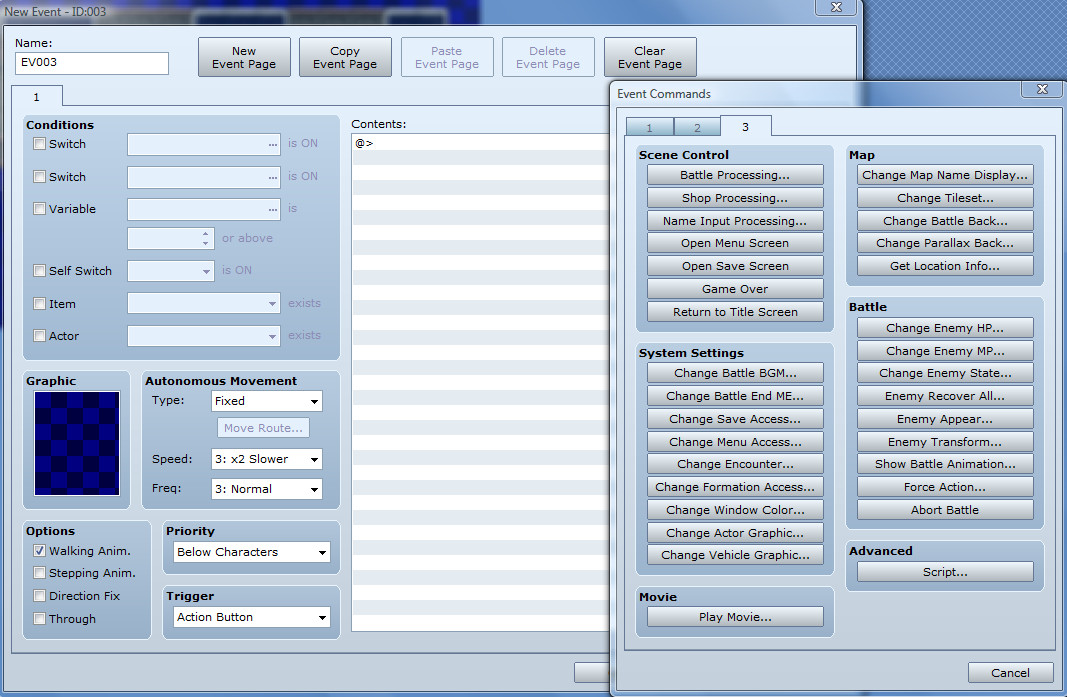The width and height of the screenshot is (1067, 697).
Task: Choose Open Menu Screen command
Action: [735, 243]
